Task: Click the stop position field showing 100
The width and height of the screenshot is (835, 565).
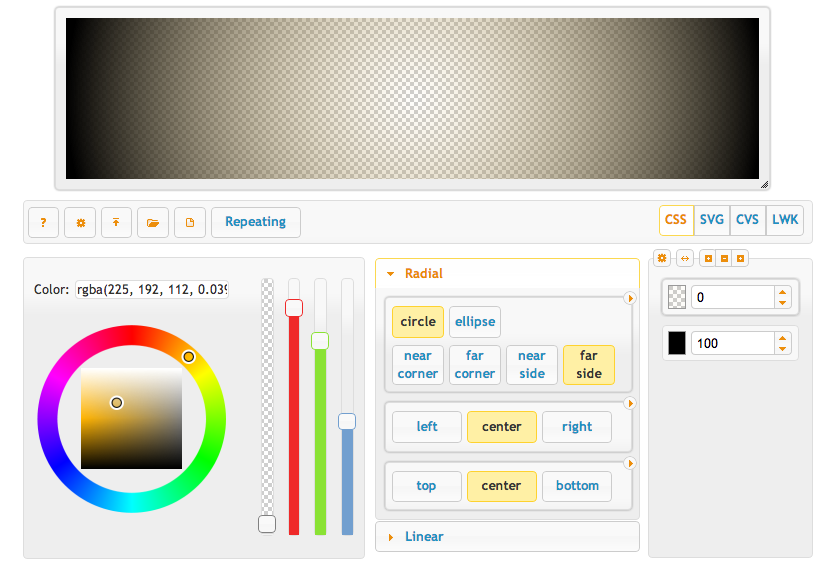Action: tap(733, 343)
